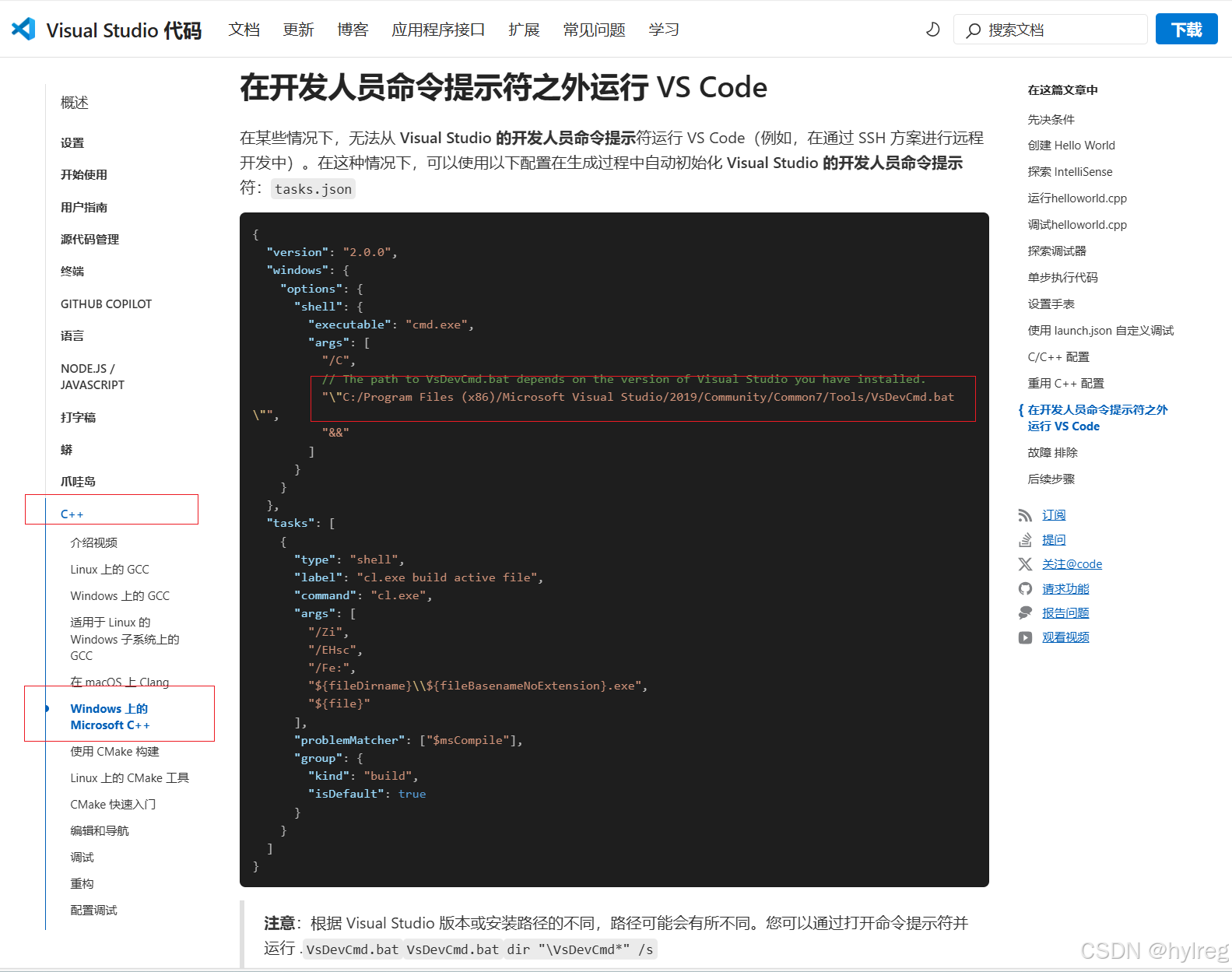Expand the 用户指南 sidebar section

coord(84,208)
